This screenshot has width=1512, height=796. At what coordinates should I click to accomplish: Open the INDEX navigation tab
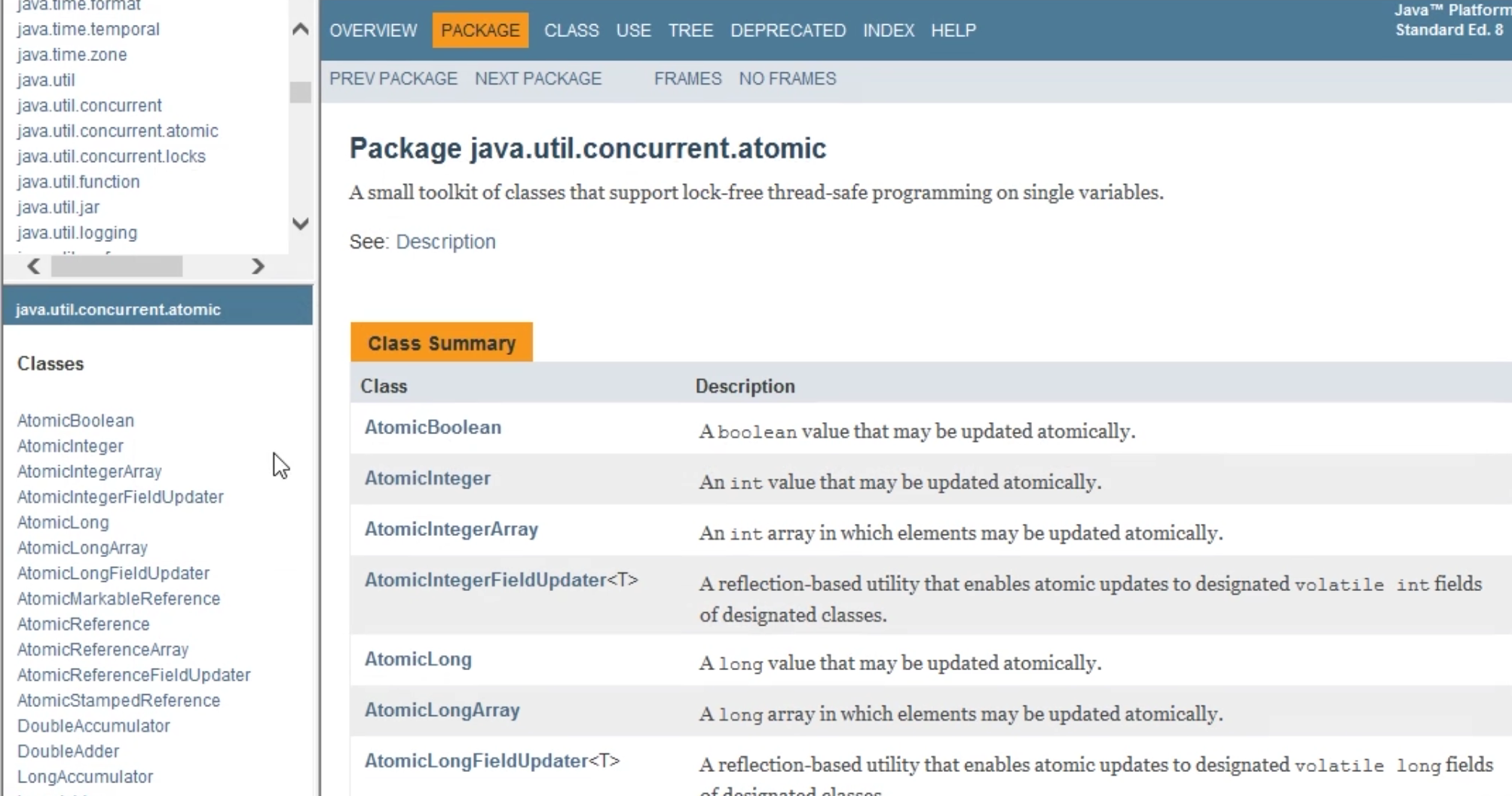click(x=889, y=31)
